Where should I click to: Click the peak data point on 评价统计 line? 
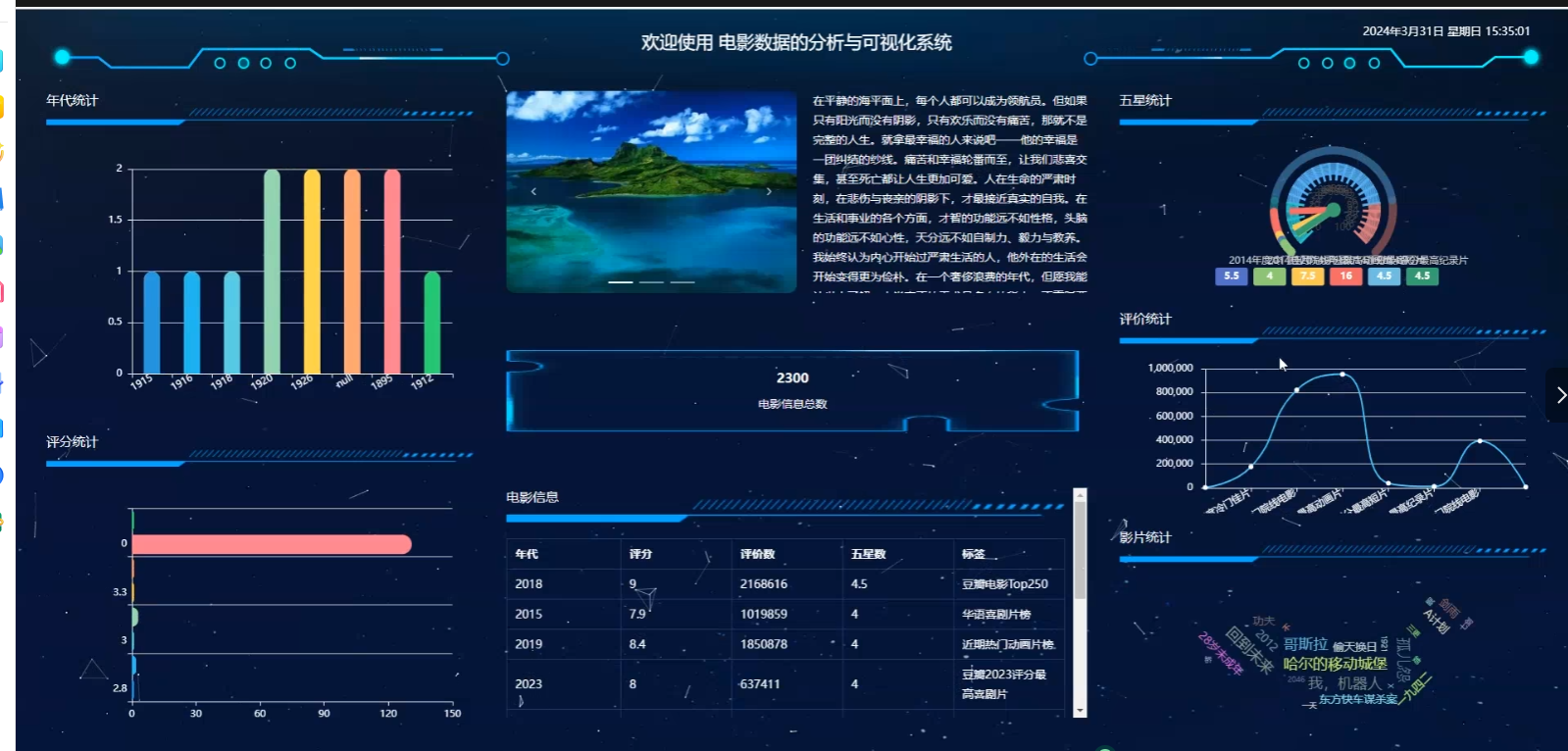[1342, 375]
